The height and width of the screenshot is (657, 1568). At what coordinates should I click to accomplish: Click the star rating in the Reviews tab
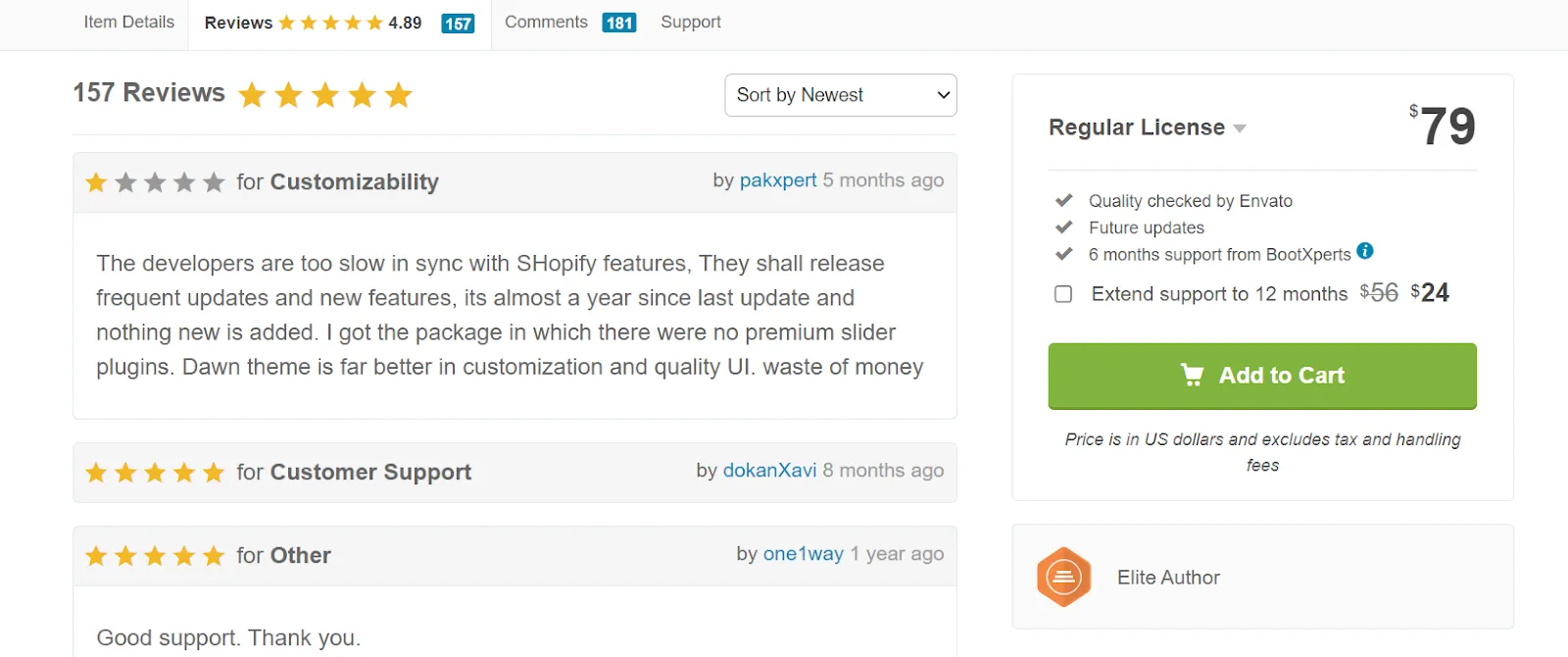coord(330,23)
